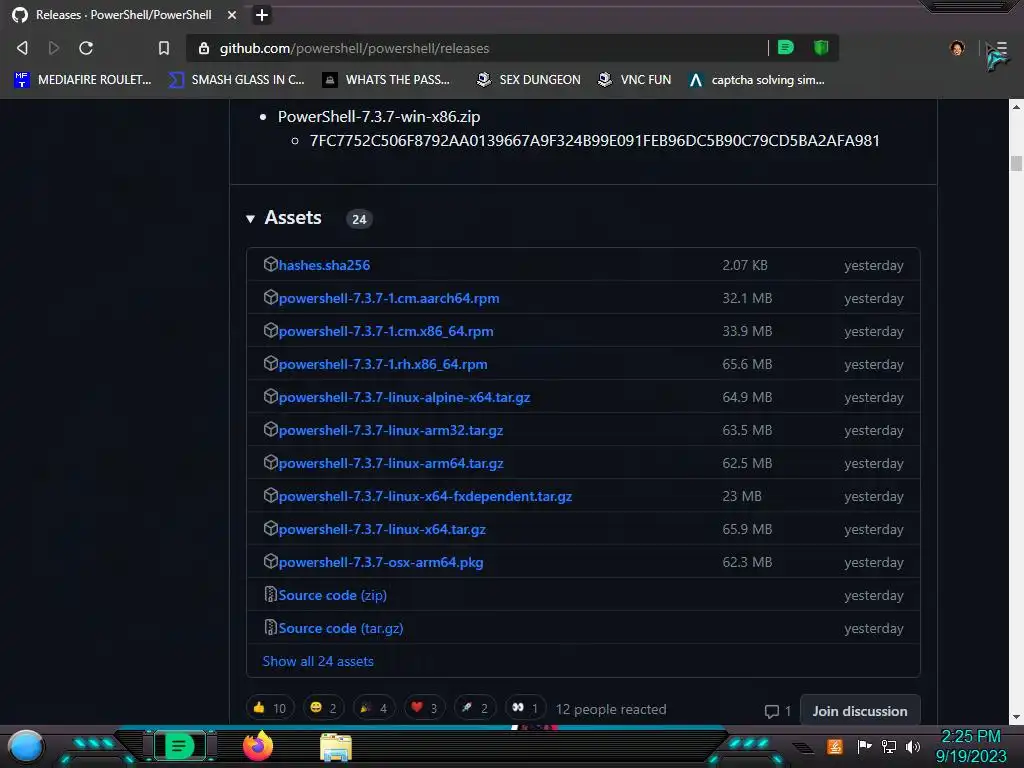Click zip file icon beside Source code (zip)
Image resolution: width=1024 pixels, height=768 pixels.
pos(270,594)
